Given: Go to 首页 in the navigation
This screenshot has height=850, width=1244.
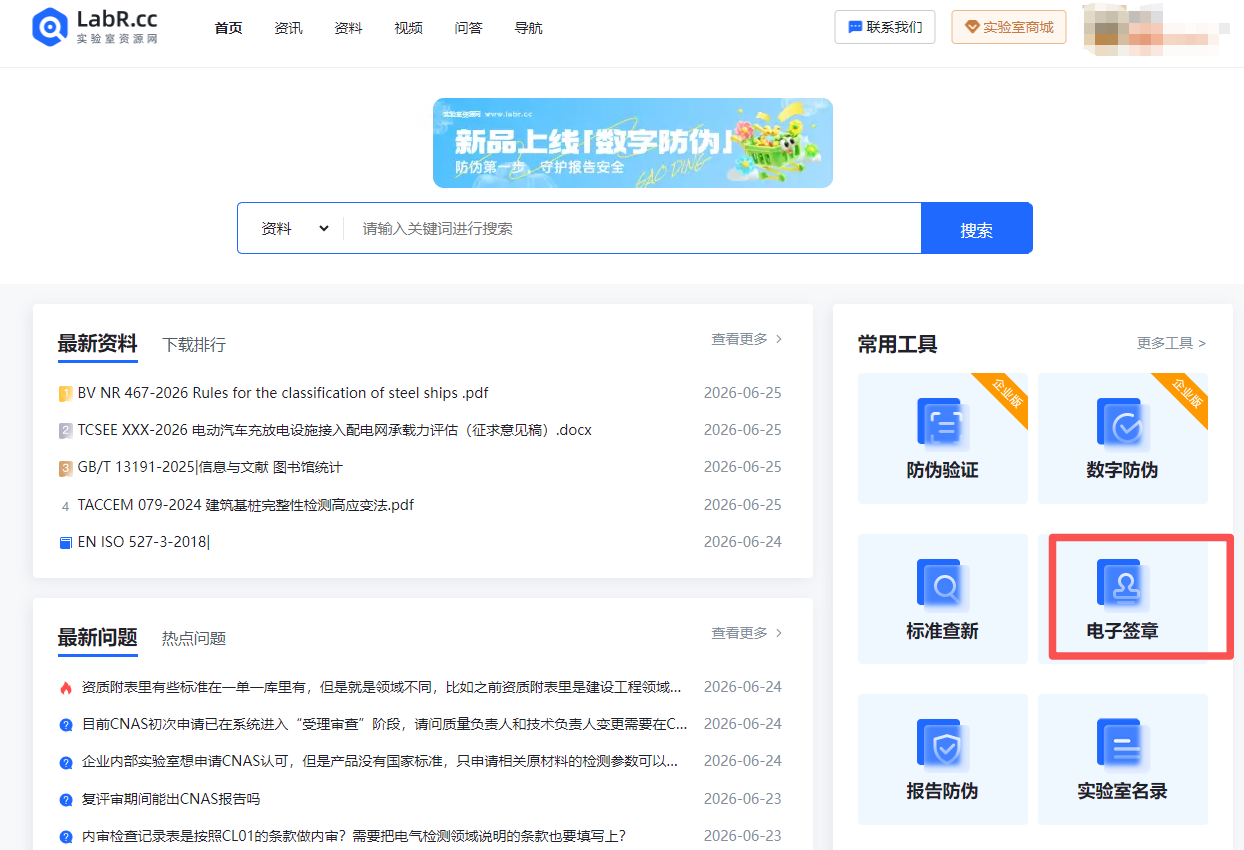Looking at the screenshot, I should click(x=228, y=28).
